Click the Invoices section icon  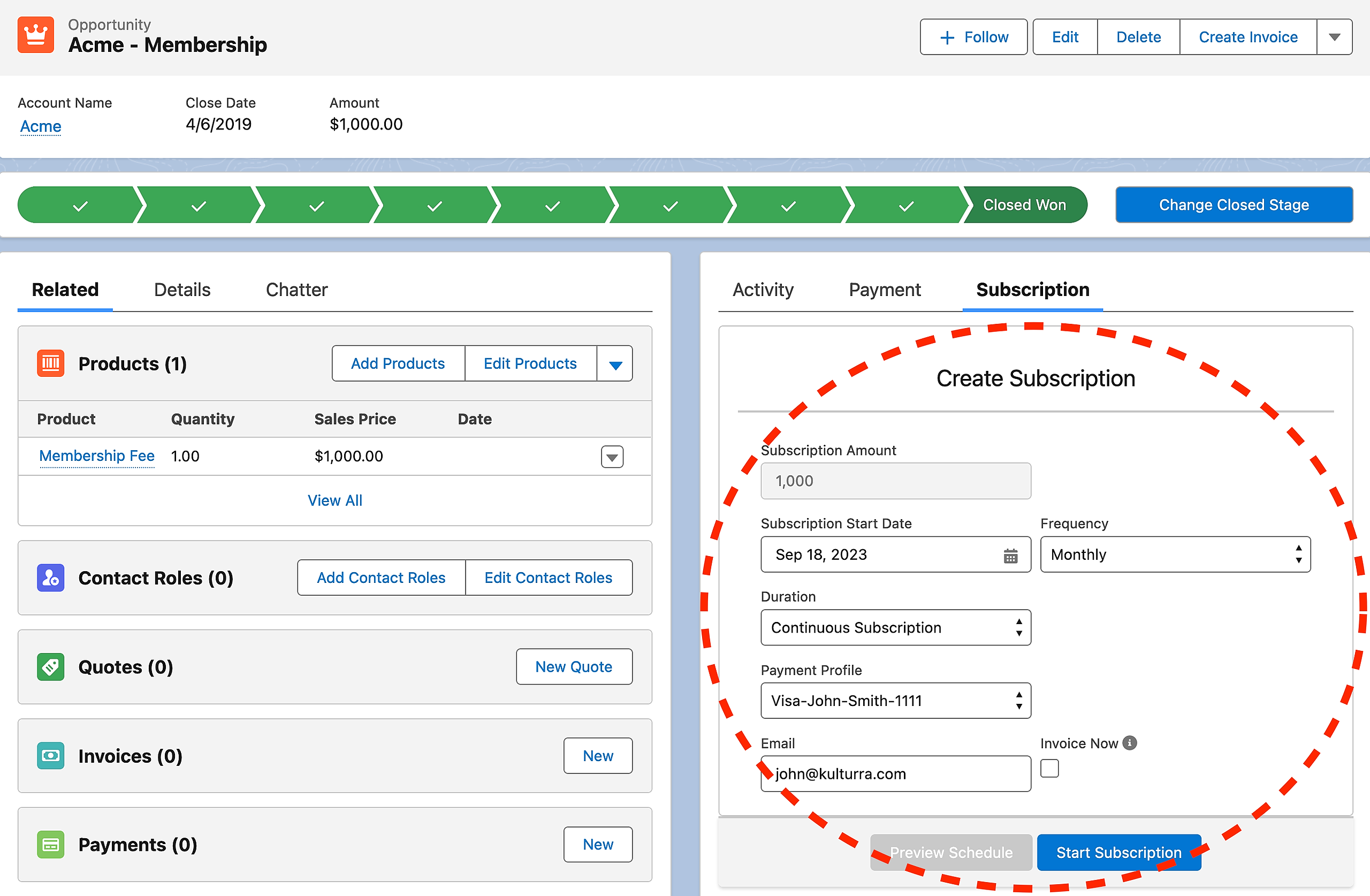[x=51, y=755]
